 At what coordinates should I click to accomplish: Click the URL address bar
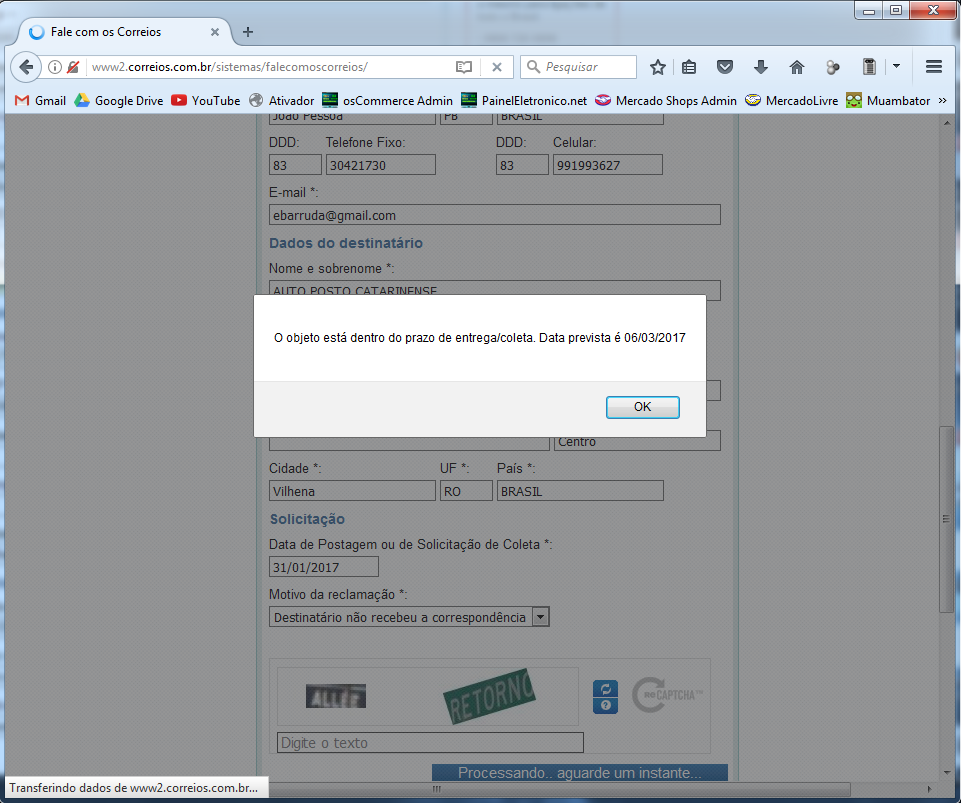[x=270, y=67]
